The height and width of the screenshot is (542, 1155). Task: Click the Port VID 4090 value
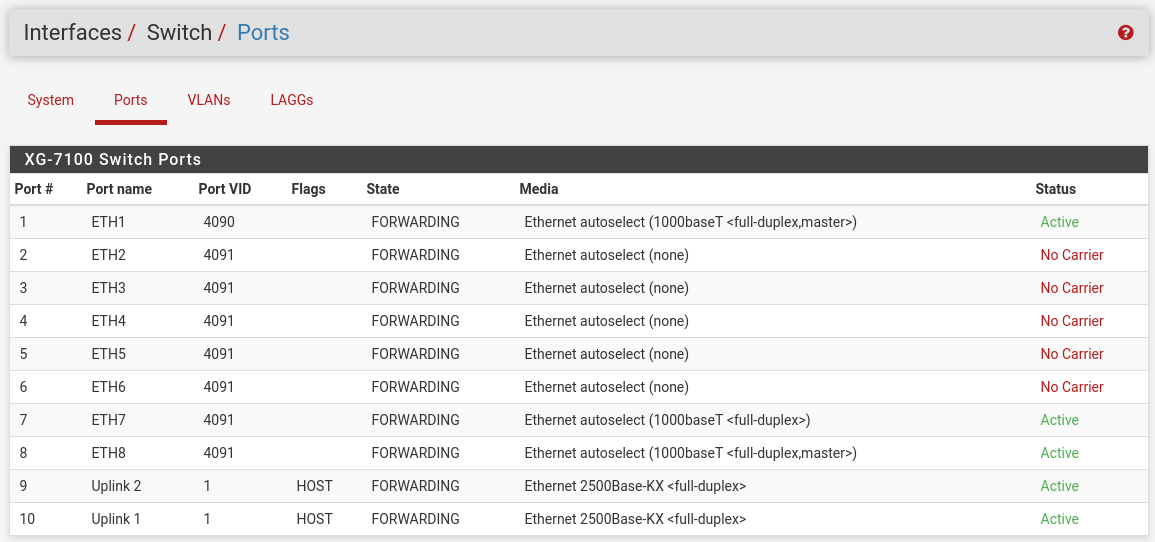pyautogui.click(x=219, y=222)
